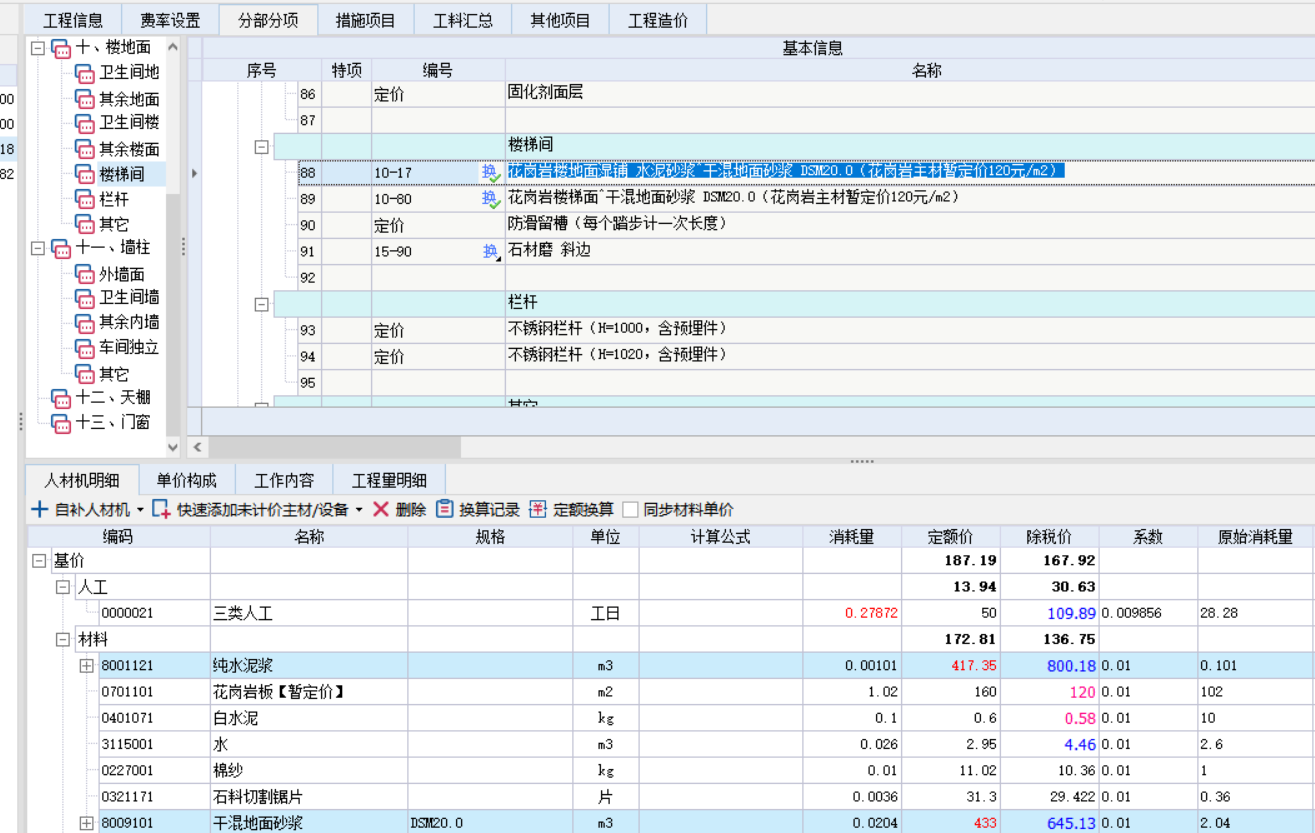Click the 十二、天棚 node icon
The image size is (1315, 833).
pos(61,398)
